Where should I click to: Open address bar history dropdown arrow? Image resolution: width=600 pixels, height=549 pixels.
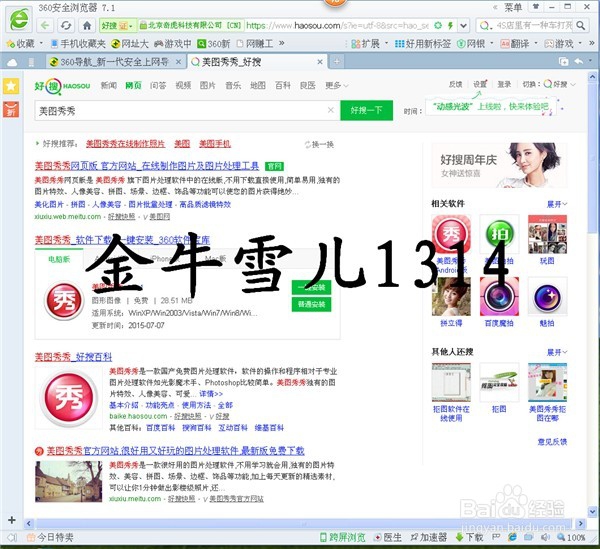pos(463,26)
